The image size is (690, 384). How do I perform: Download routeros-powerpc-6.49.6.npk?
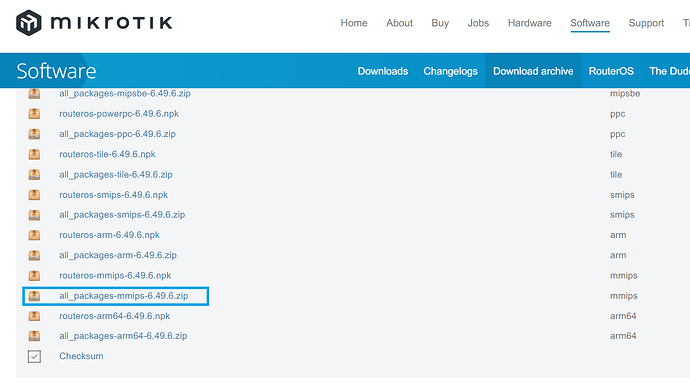[119, 113]
